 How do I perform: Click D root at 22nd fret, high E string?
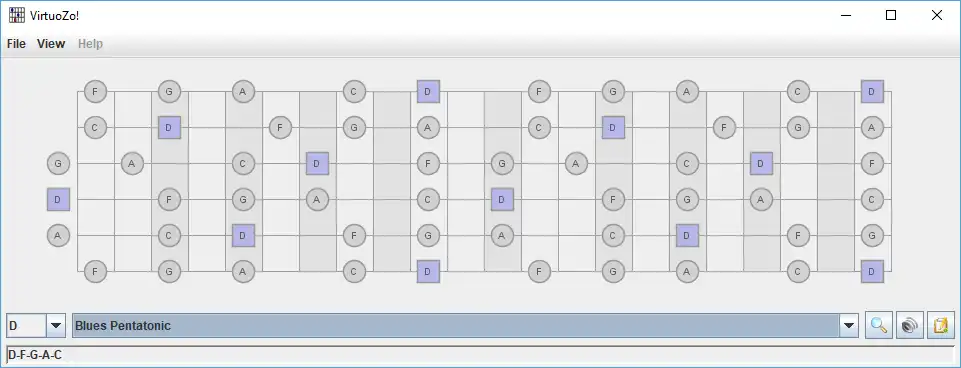pos(872,92)
